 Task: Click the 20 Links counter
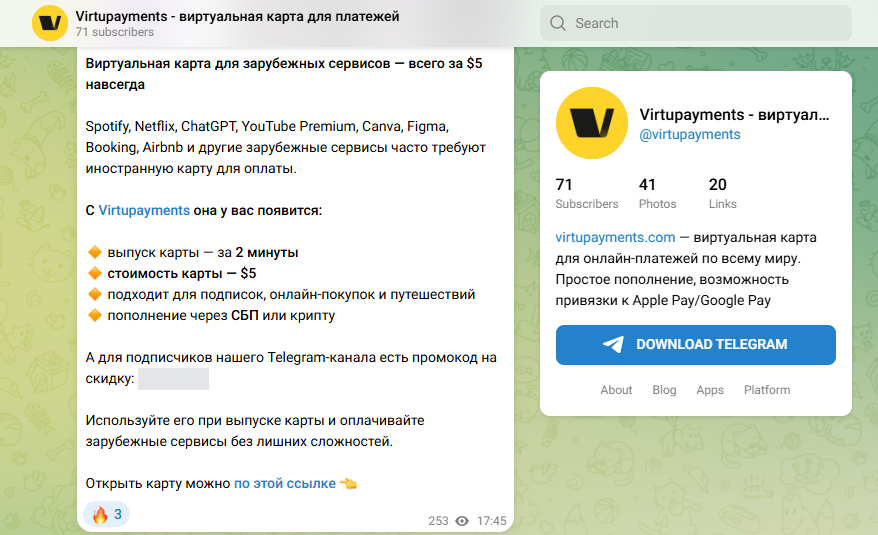(722, 193)
